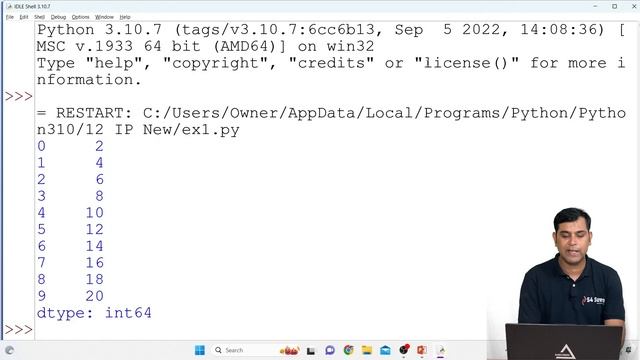Open the Task View icon in taskbar
640x360 pixels.
pos(311,351)
